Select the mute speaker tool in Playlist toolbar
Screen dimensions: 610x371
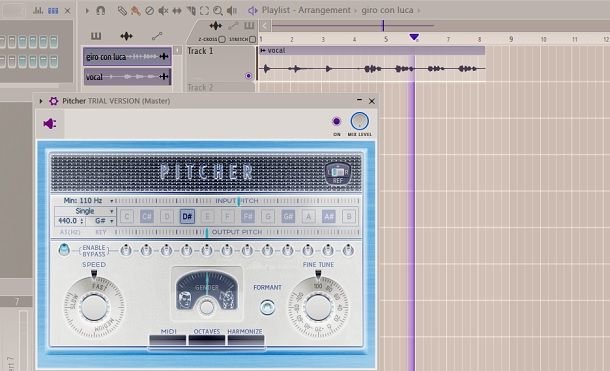pyautogui.click(x=163, y=10)
